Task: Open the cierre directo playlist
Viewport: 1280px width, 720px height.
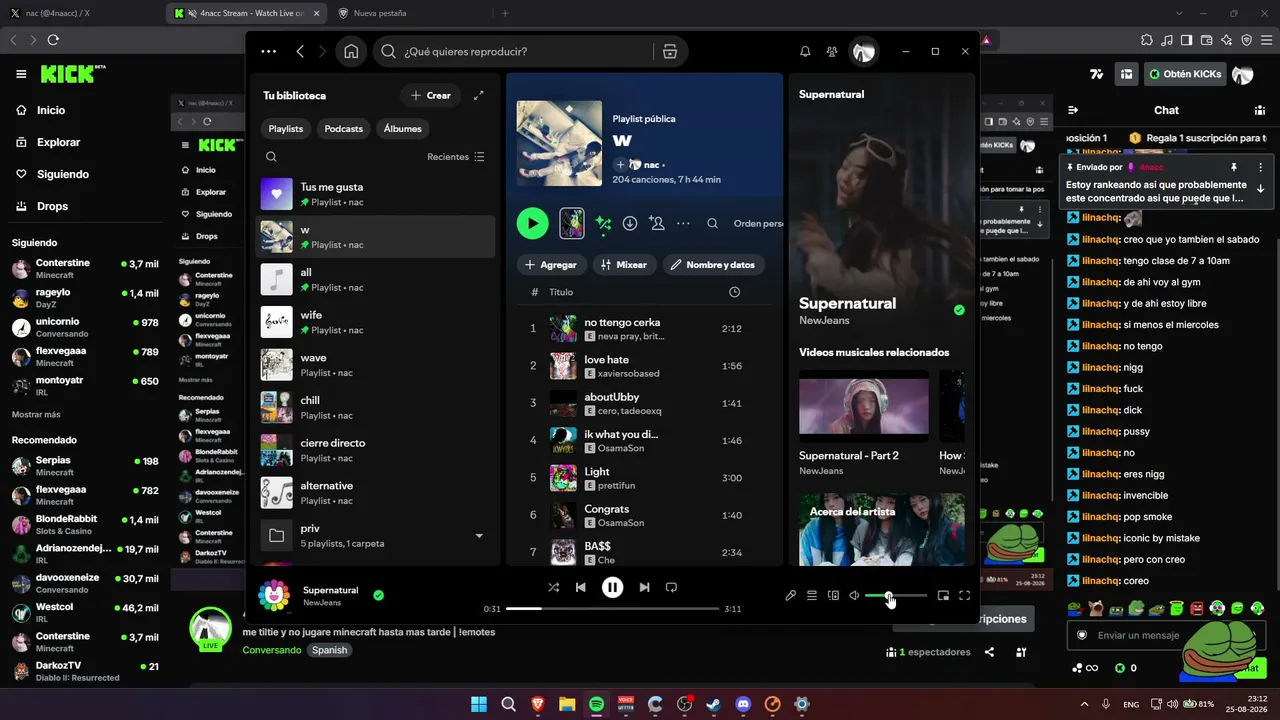Action: [376, 450]
